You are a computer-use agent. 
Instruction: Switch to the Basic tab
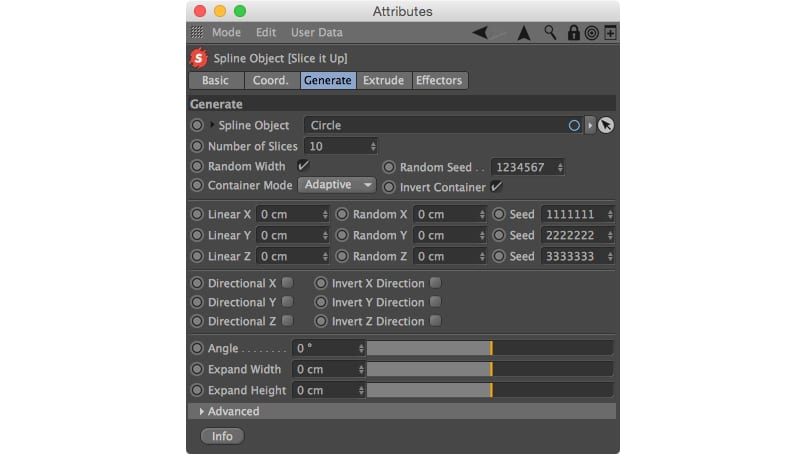(x=216, y=80)
